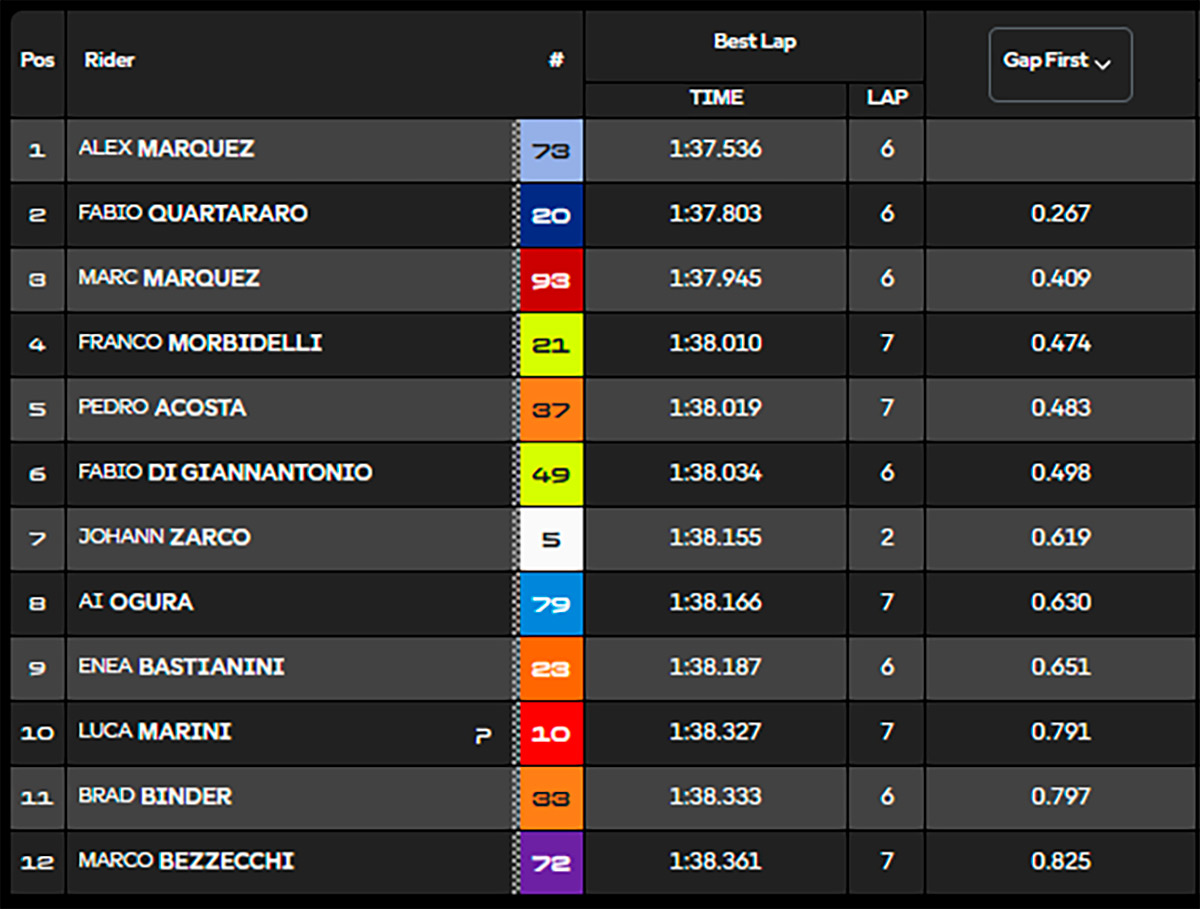The width and height of the screenshot is (1200, 909).
Task: Click Marco Bezzecchi's purple 72 badge
Action: [x=551, y=862]
